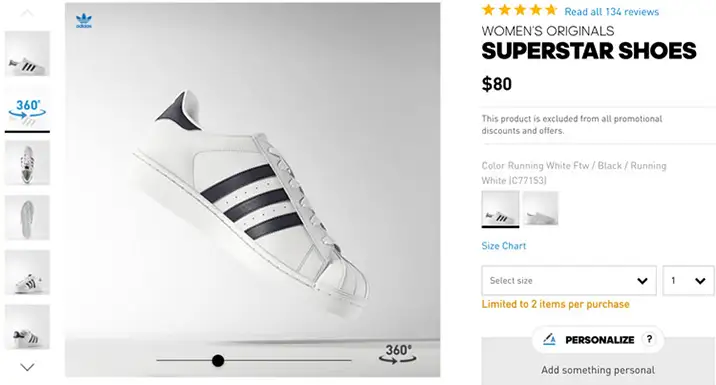Click the PERSONALIZE button
This screenshot has width=716, height=385.
[x=598, y=339]
